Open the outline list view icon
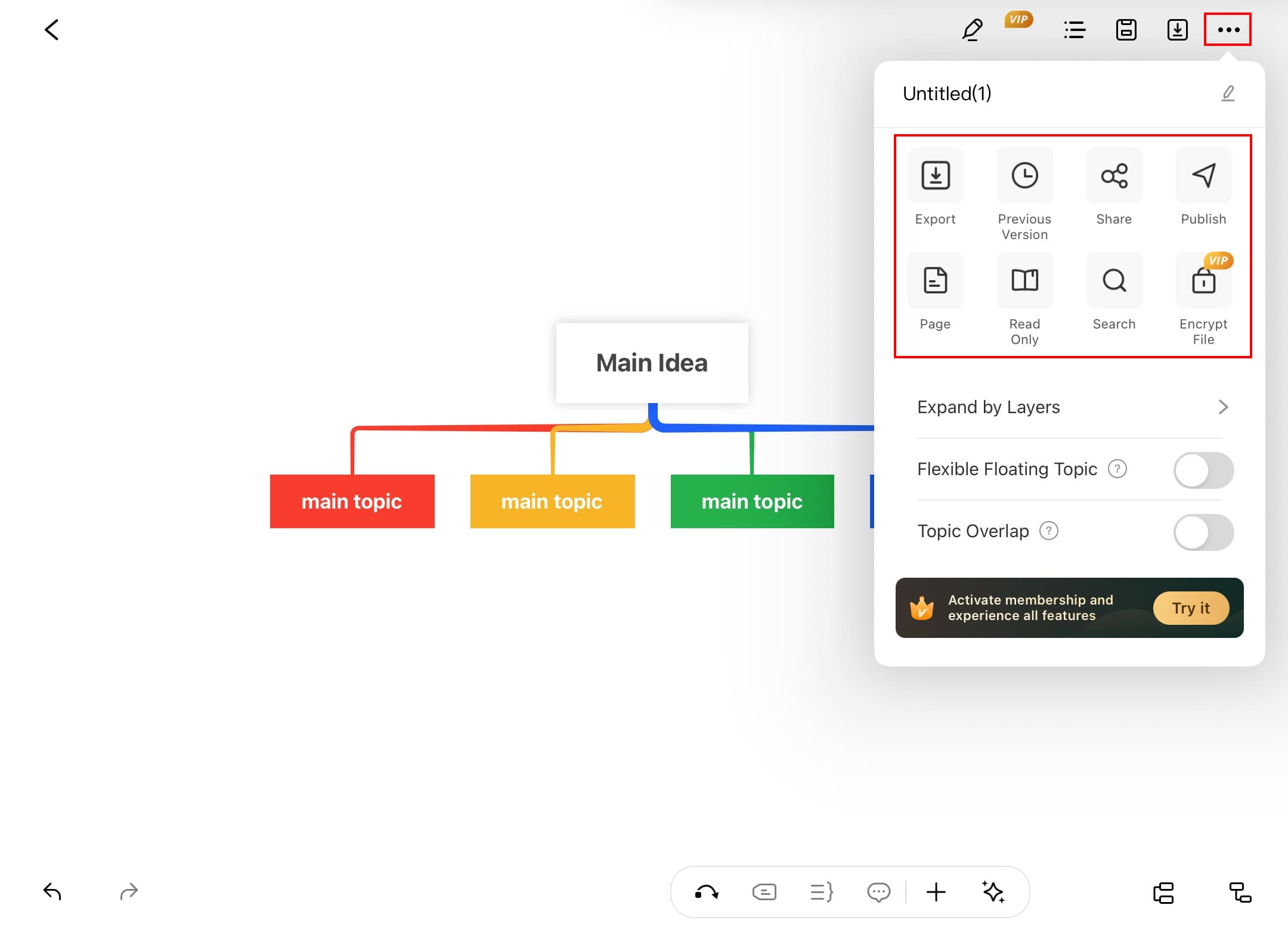1288x942 pixels. (1075, 29)
